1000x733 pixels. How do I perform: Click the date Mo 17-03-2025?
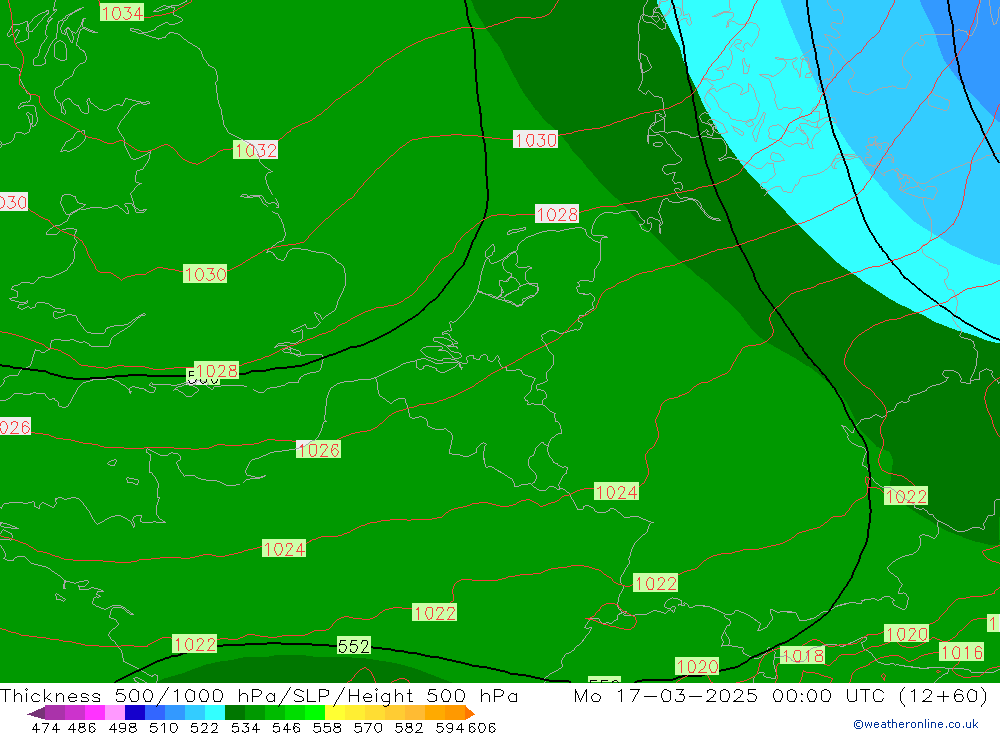coord(666,695)
